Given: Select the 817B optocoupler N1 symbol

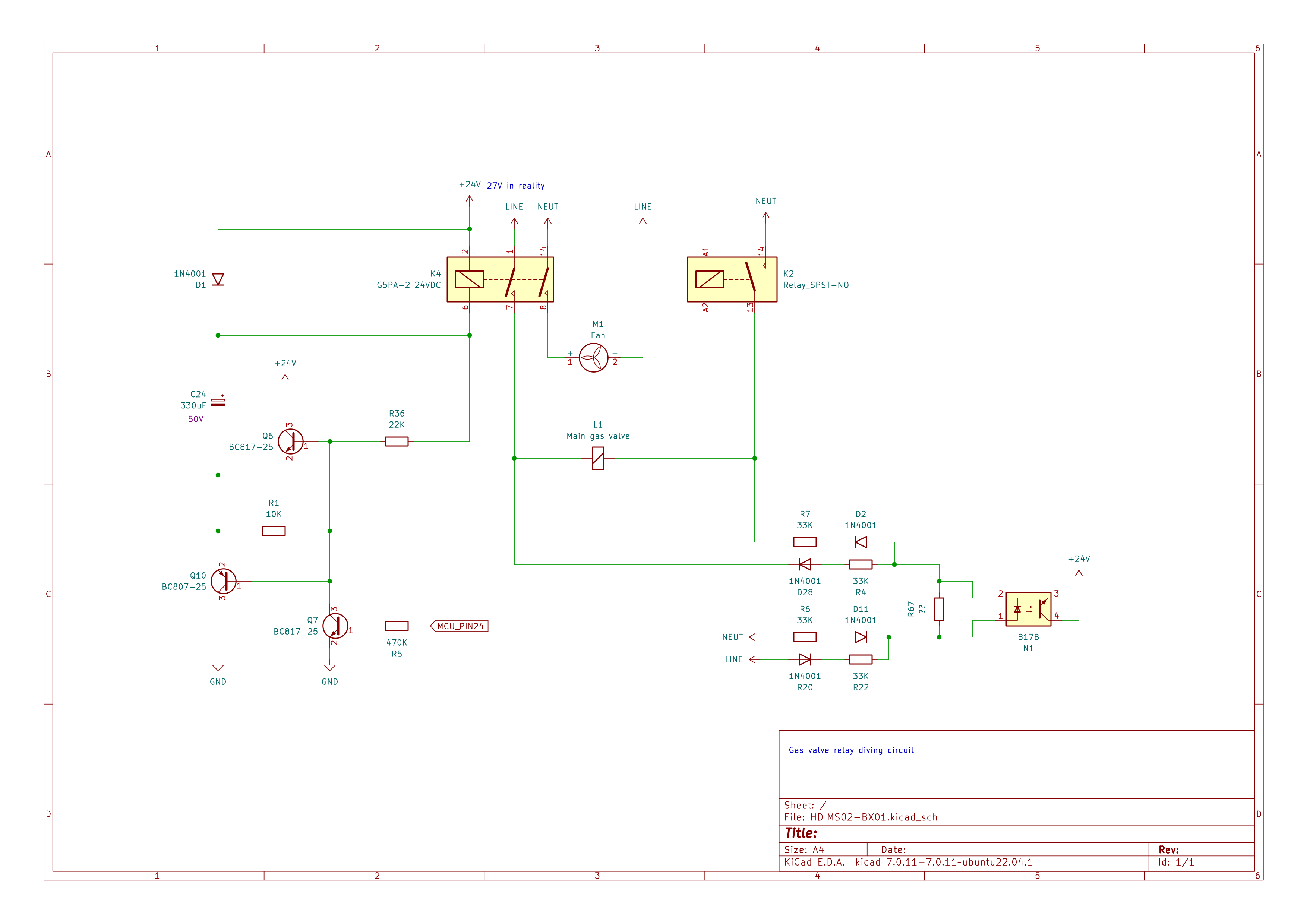Looking at the screenshot, I should point(1028,609).
